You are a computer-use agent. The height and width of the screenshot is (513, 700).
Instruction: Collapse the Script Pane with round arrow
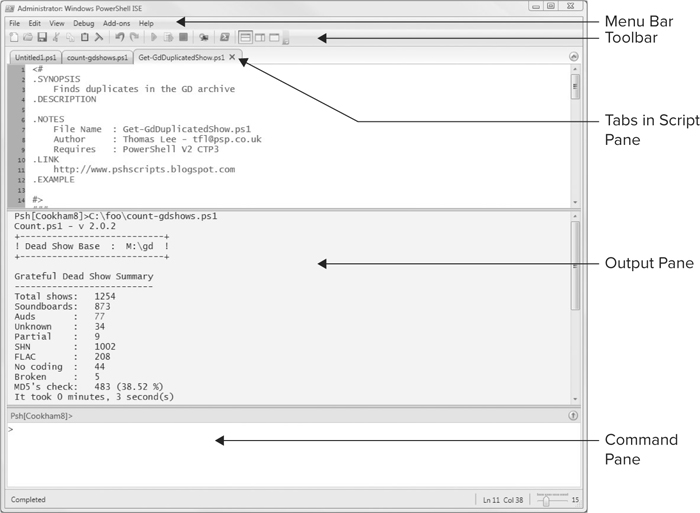pyautogui.click(x=574, y=57)
